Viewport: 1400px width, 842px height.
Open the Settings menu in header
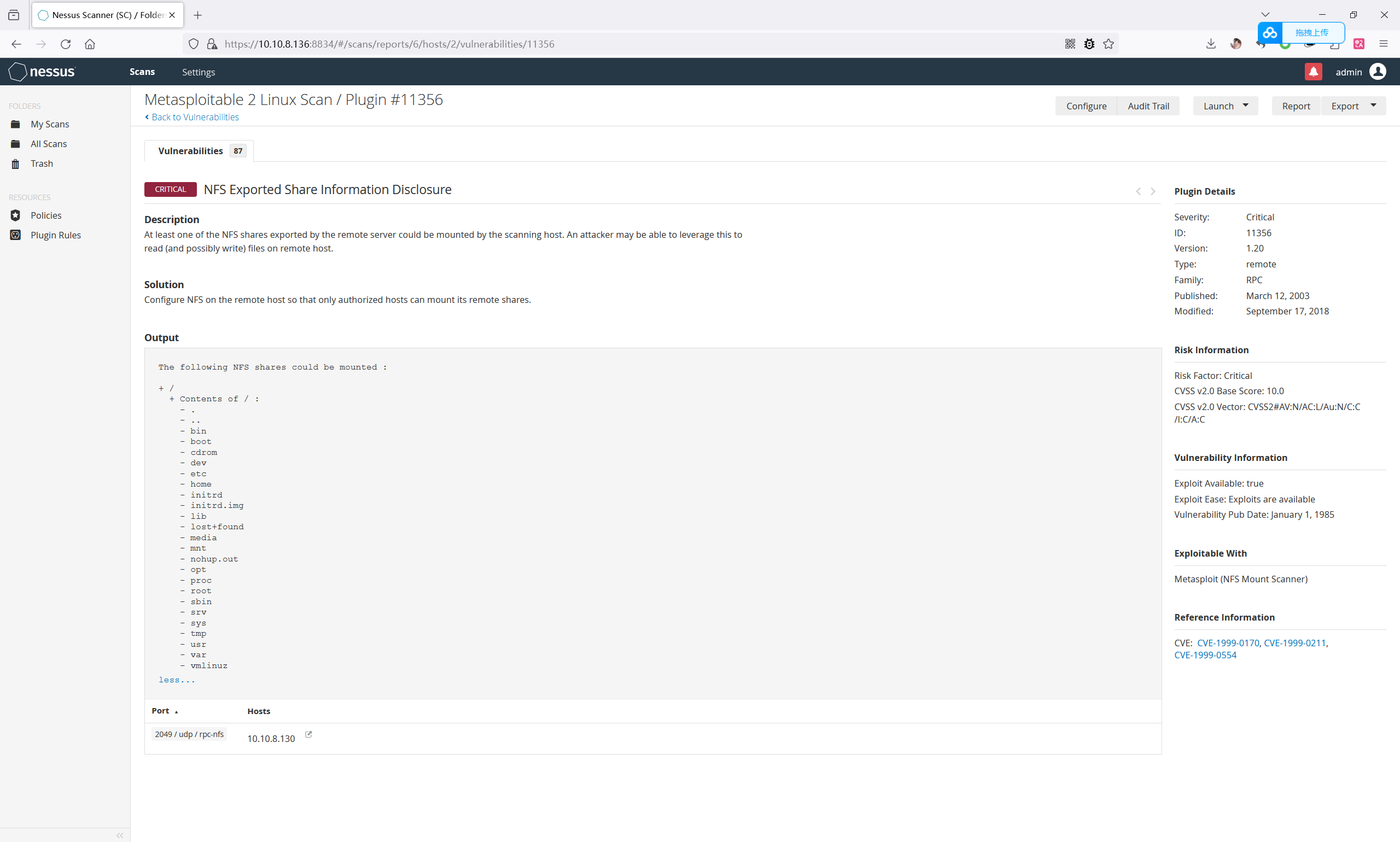pyautogui.click(x=198, y=72)
